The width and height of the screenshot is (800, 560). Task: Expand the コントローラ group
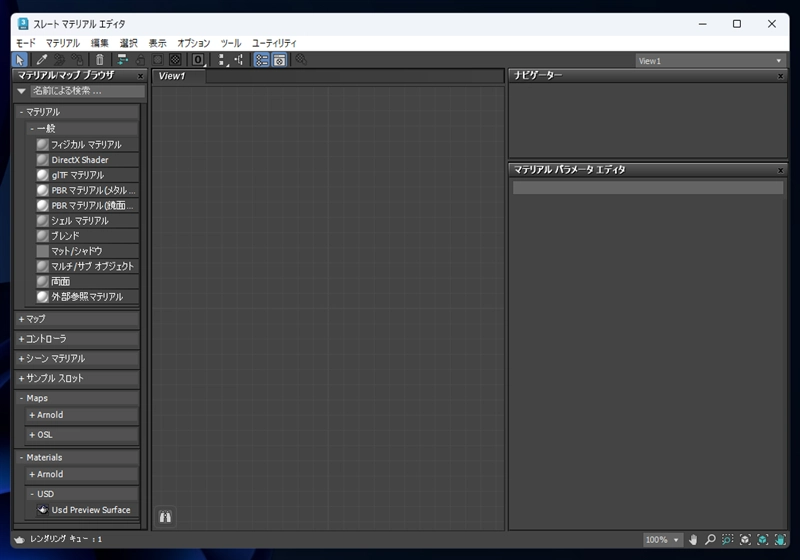pyautogui.click(x=77, y=339)
